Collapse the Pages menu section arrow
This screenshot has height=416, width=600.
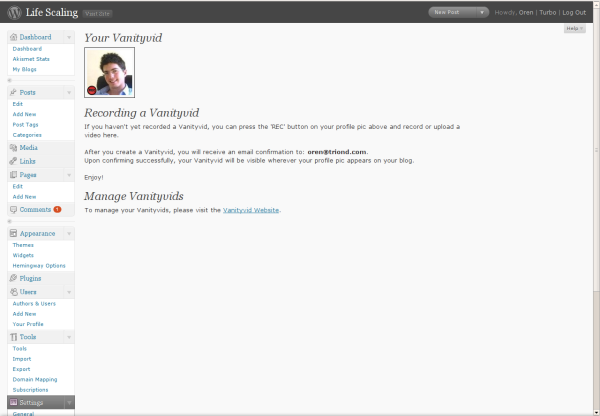pyautogui.click(x=69, y=175)
